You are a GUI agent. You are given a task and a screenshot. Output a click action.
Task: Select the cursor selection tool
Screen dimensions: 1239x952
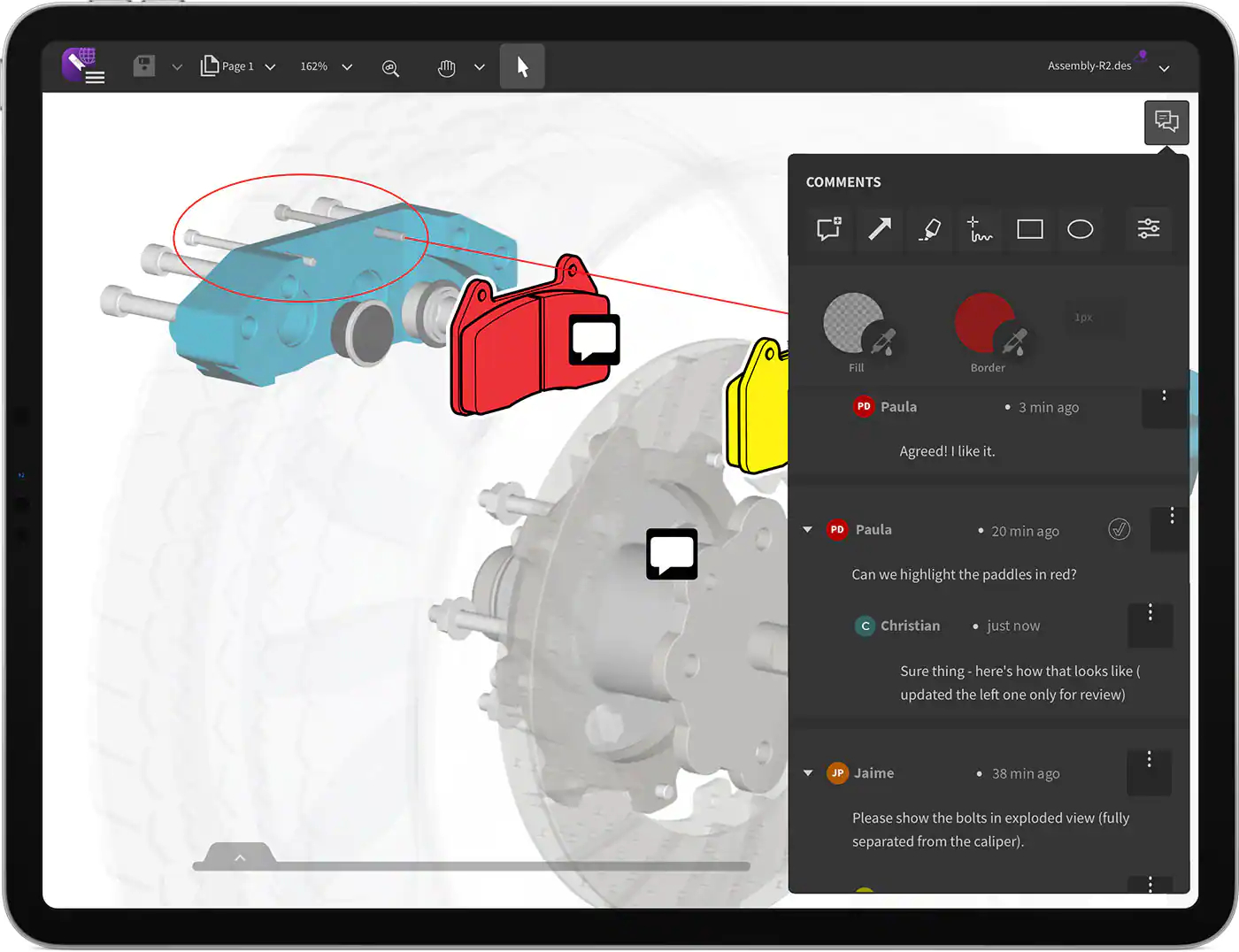(521, 65)
